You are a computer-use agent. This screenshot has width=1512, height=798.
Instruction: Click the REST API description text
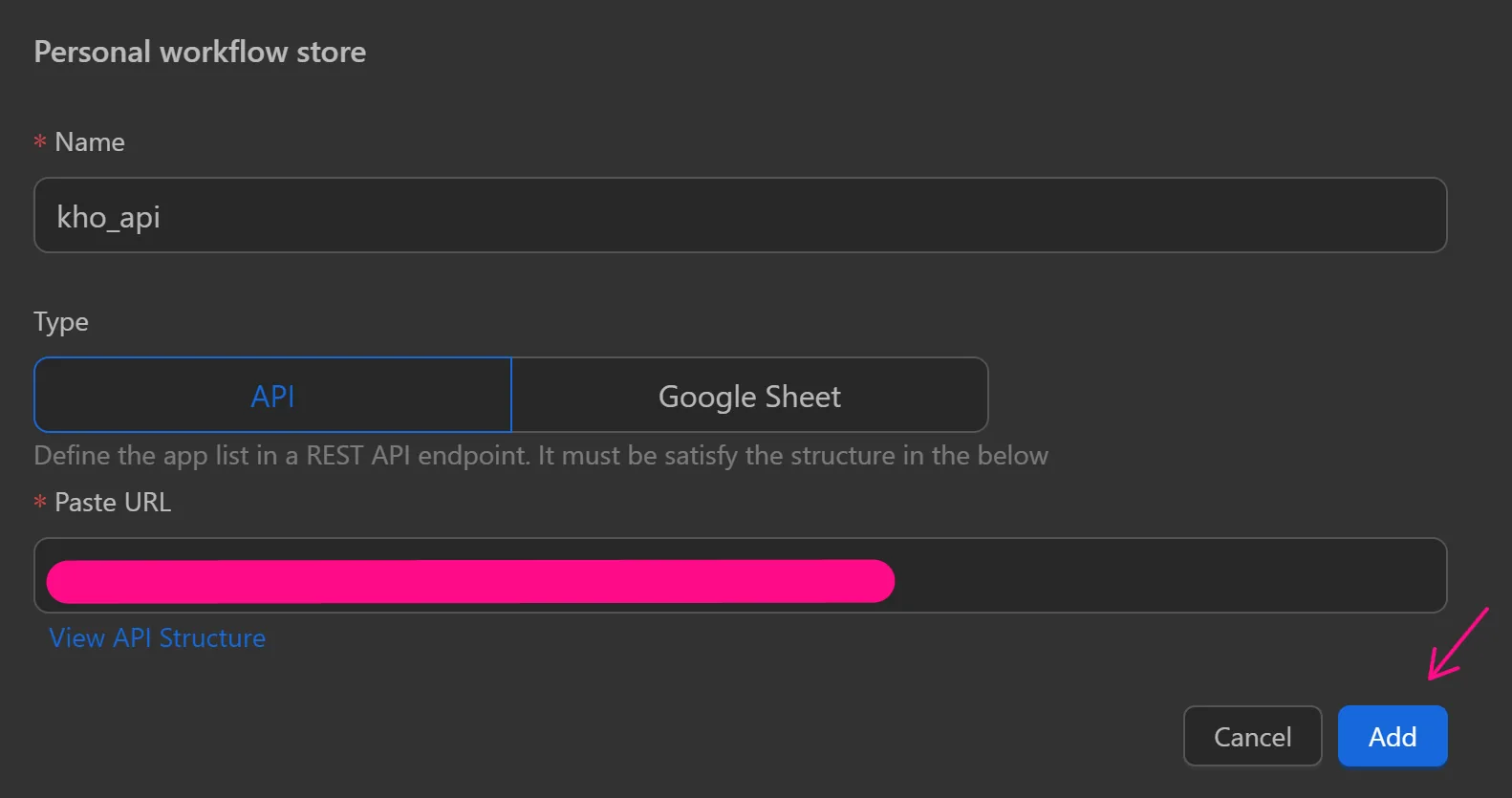541,456
